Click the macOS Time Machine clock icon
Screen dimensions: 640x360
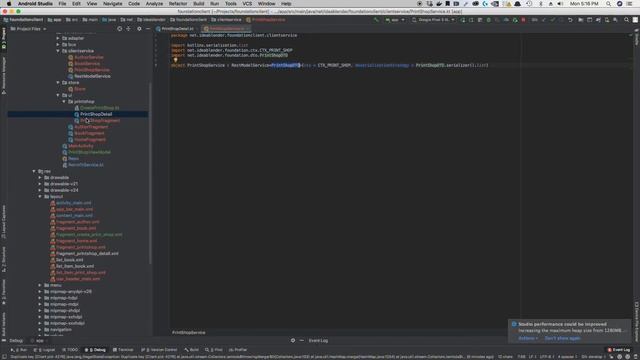click(529, 4)
